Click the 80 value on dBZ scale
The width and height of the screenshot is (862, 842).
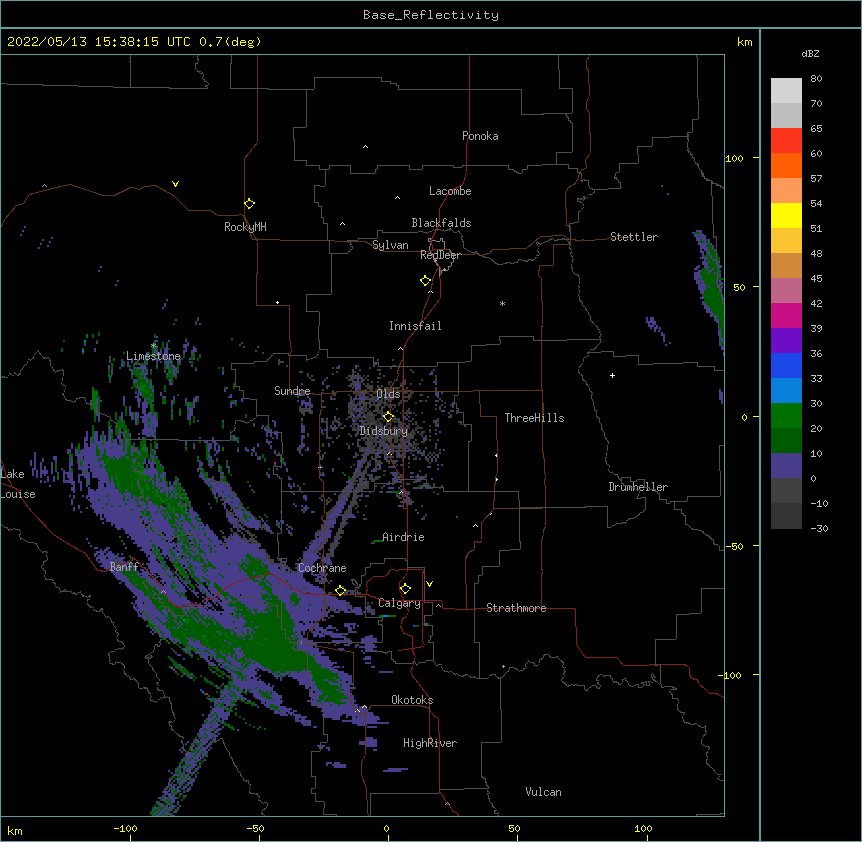[816, 79]
